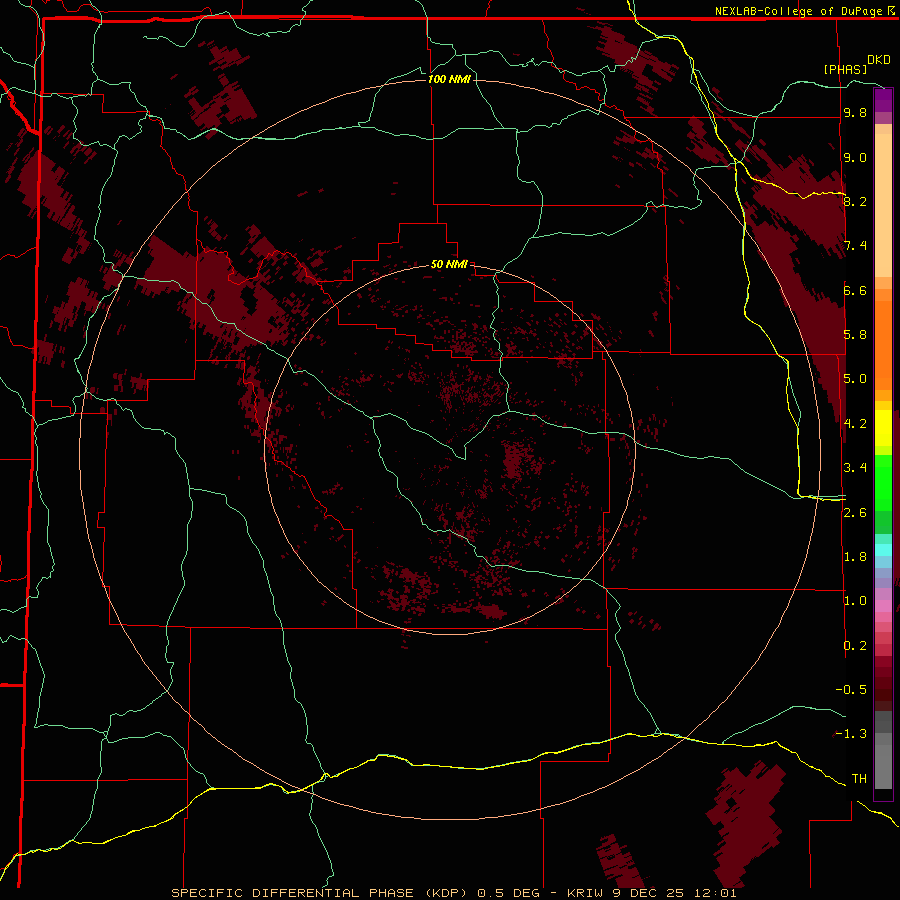This screenshot has height=900, width=900.
Task: Click the 1.0 scale value
Action: (855, 601)
